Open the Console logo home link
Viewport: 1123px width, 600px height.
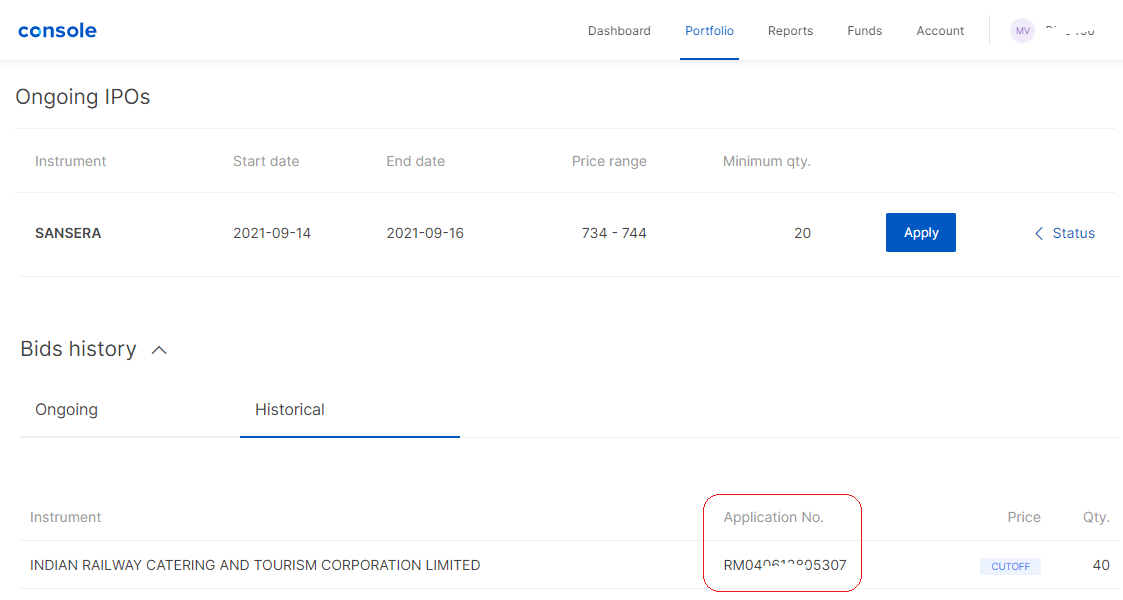pyautogui.click(x=57, y=31)
